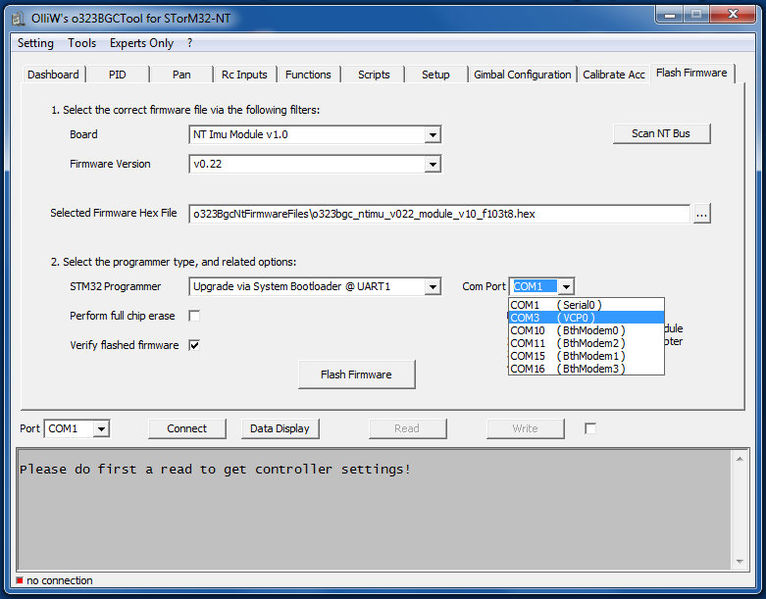This screenshot has height=599, width=766.
Task: Expand the Board dropdown
Action: (x=432, y=135)
